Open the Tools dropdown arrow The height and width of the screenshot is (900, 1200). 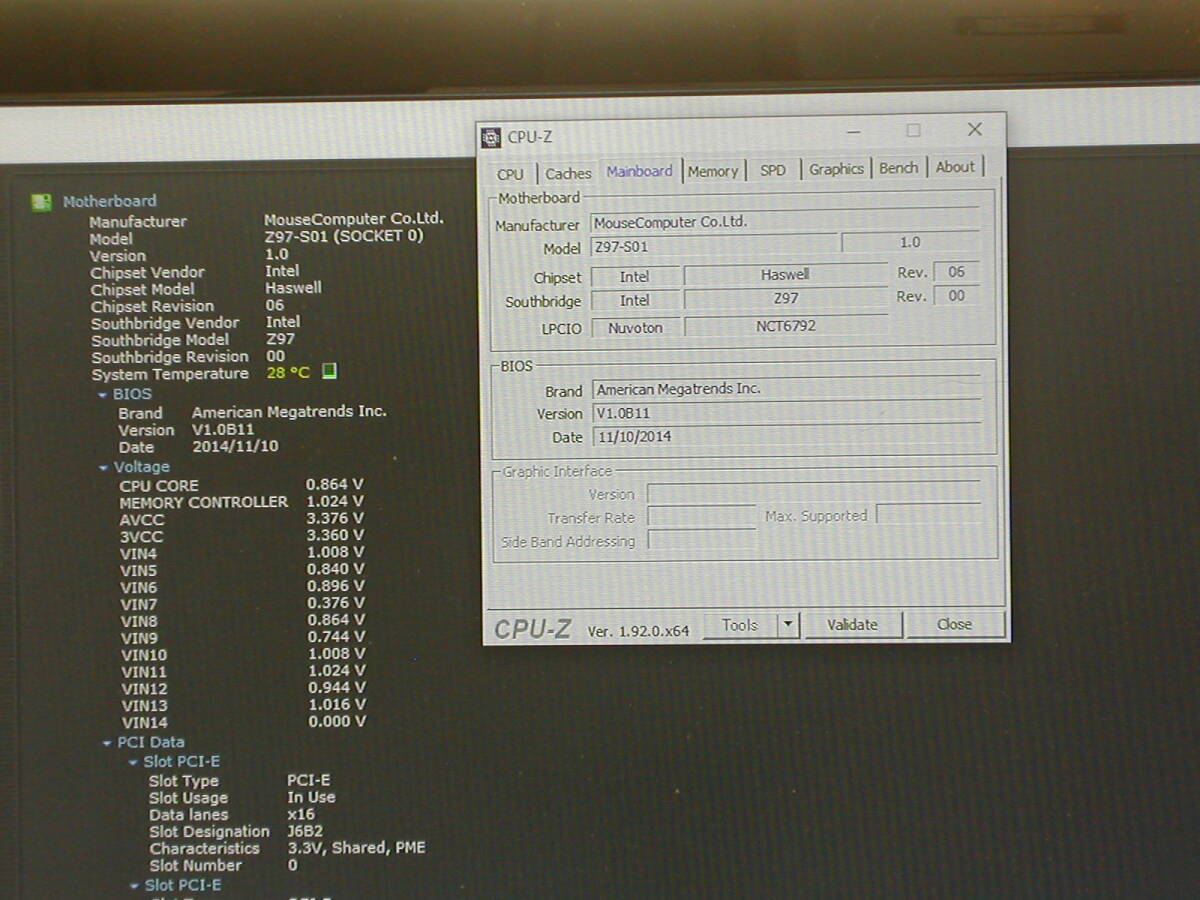788,625
